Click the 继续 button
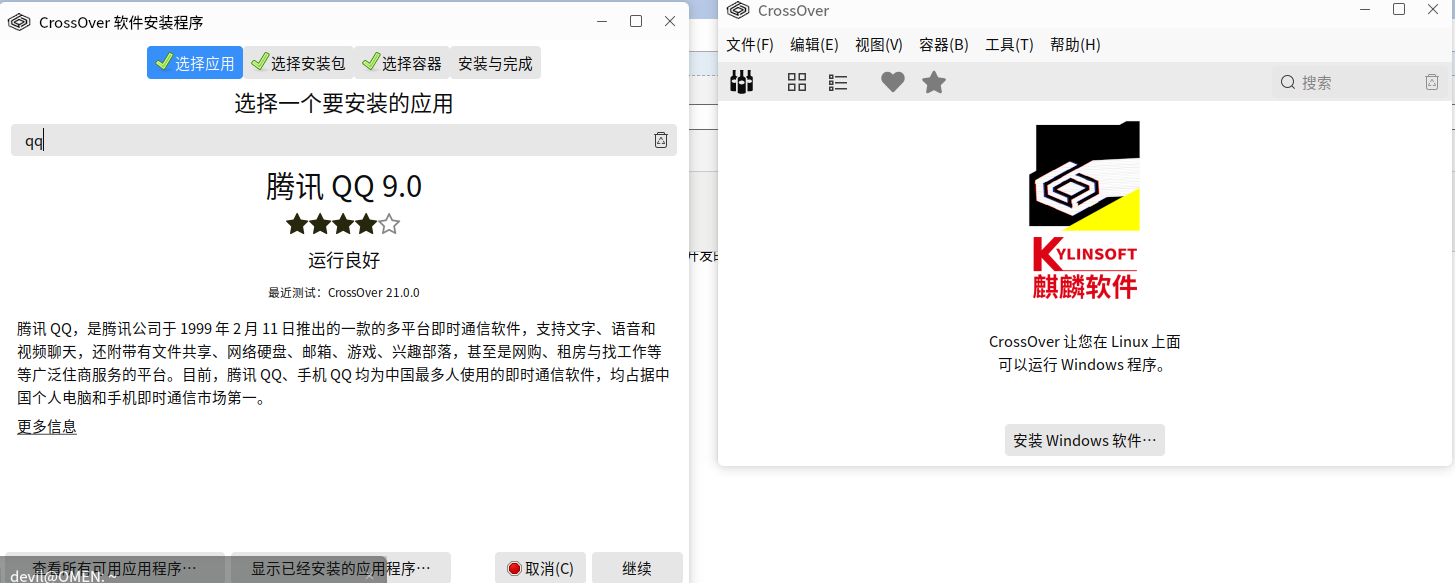Image resolution: width=1455 pixels, height=583 pixels. pyautogui.click(x=637, y=568)
